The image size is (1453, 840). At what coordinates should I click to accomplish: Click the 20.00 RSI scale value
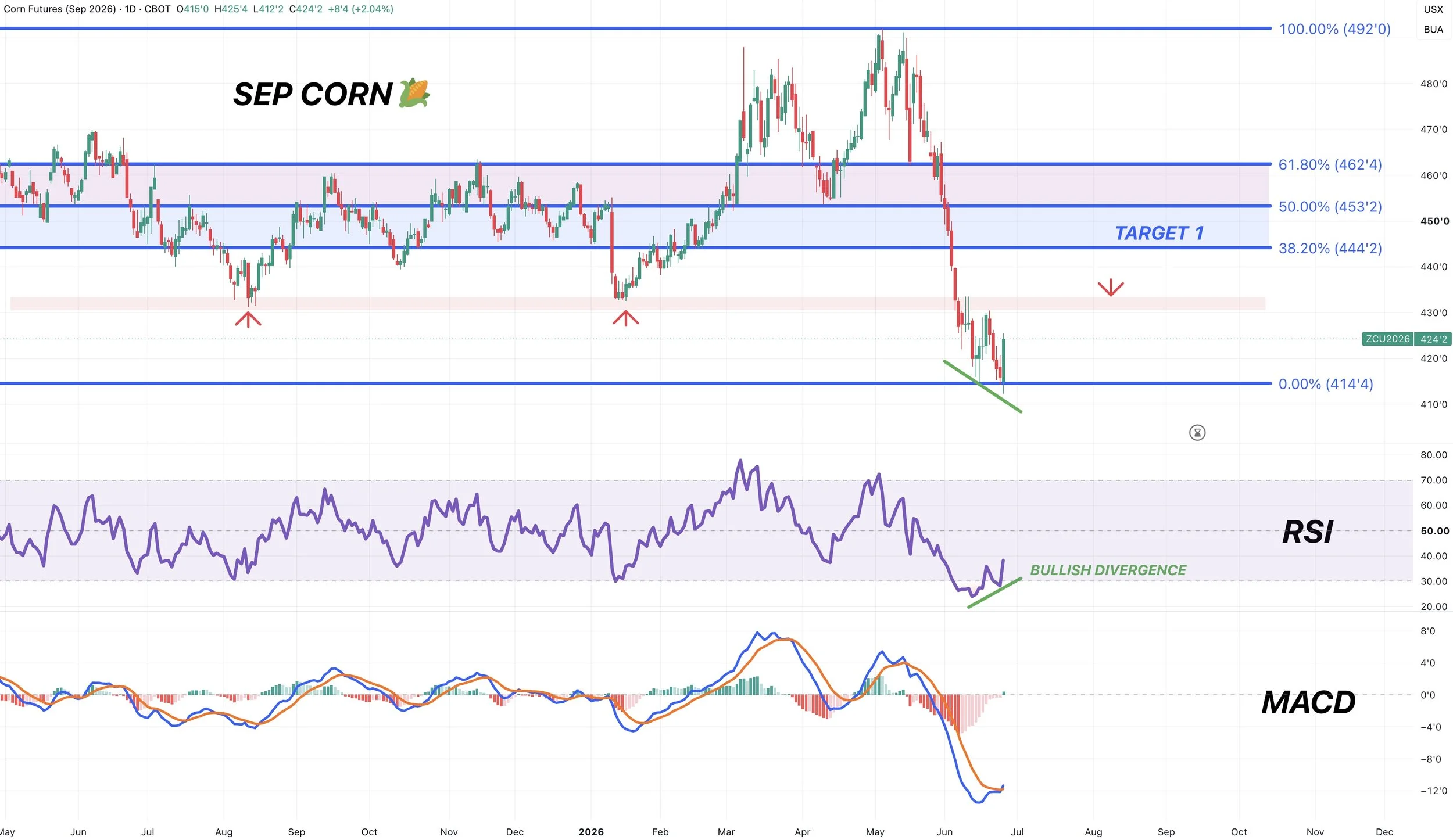coord(1434,606)
